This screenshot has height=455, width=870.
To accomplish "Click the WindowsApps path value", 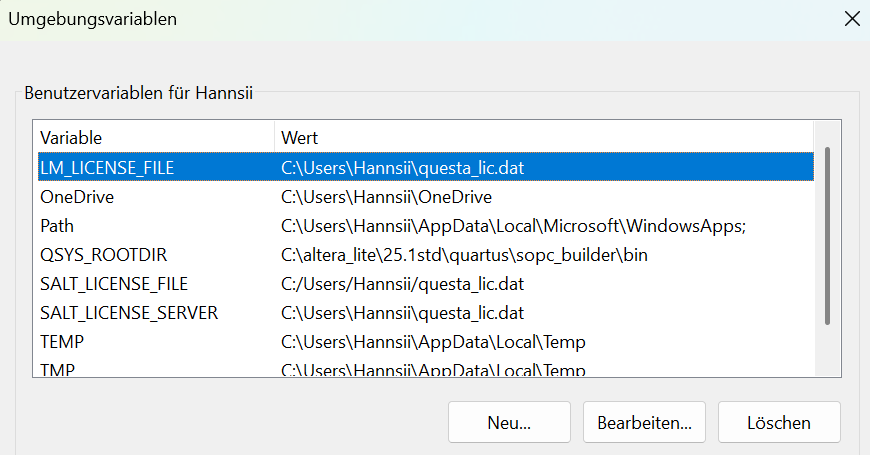I will pyautogui.click(x=514, y=226).
